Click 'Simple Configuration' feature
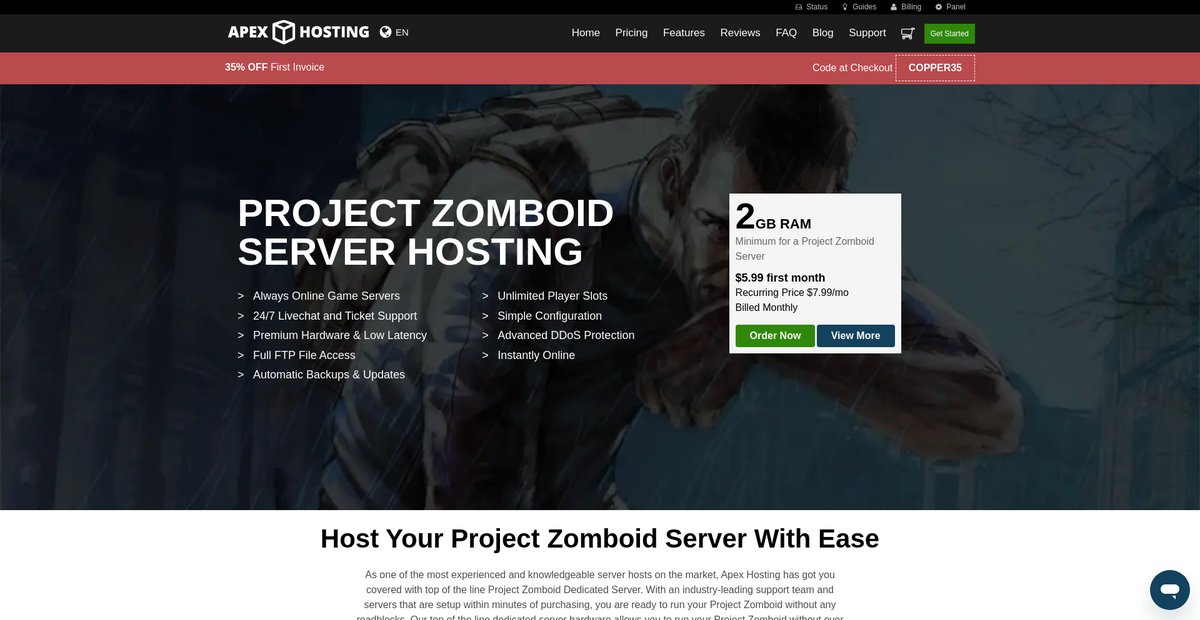Image resolution: width=1200 pixels, height=620 pixels. [550, 316]
